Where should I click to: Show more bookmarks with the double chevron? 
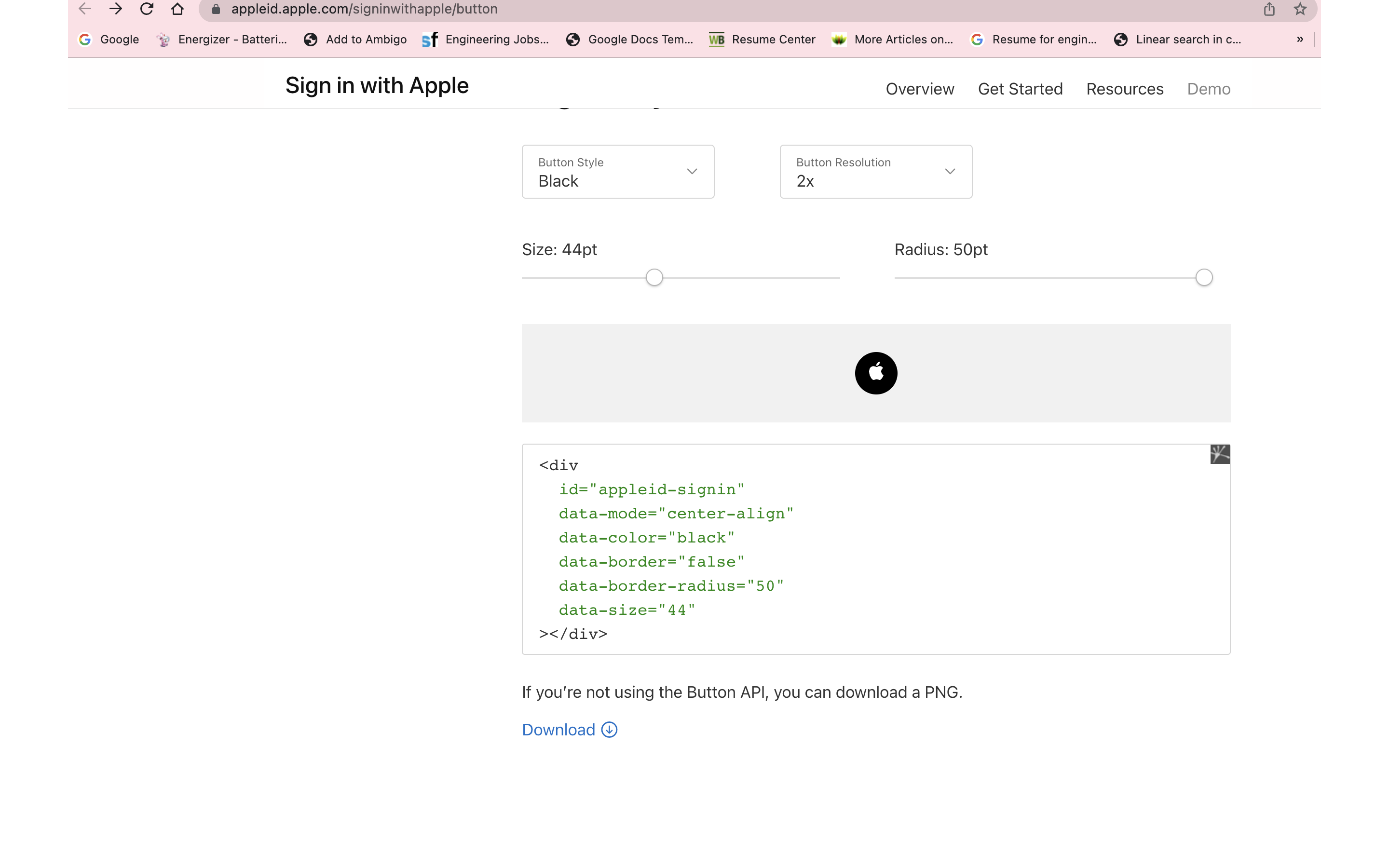[x=1299, y=40]
